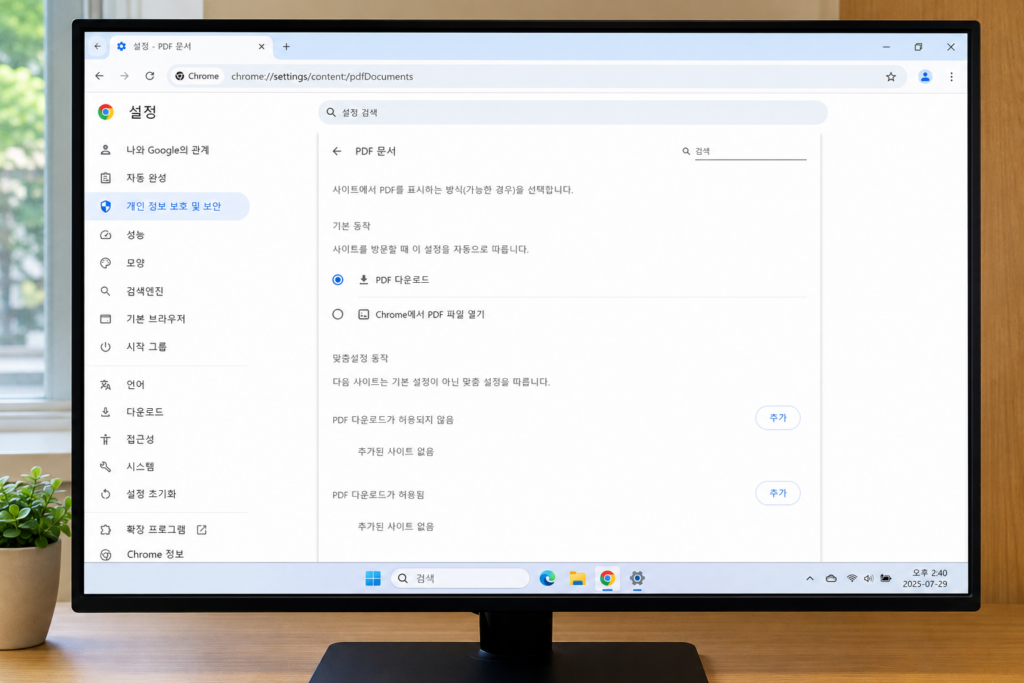The image size is (1024, 683).
Task: Reload the page with the refresh icon
Action: [x=150, y=76]
